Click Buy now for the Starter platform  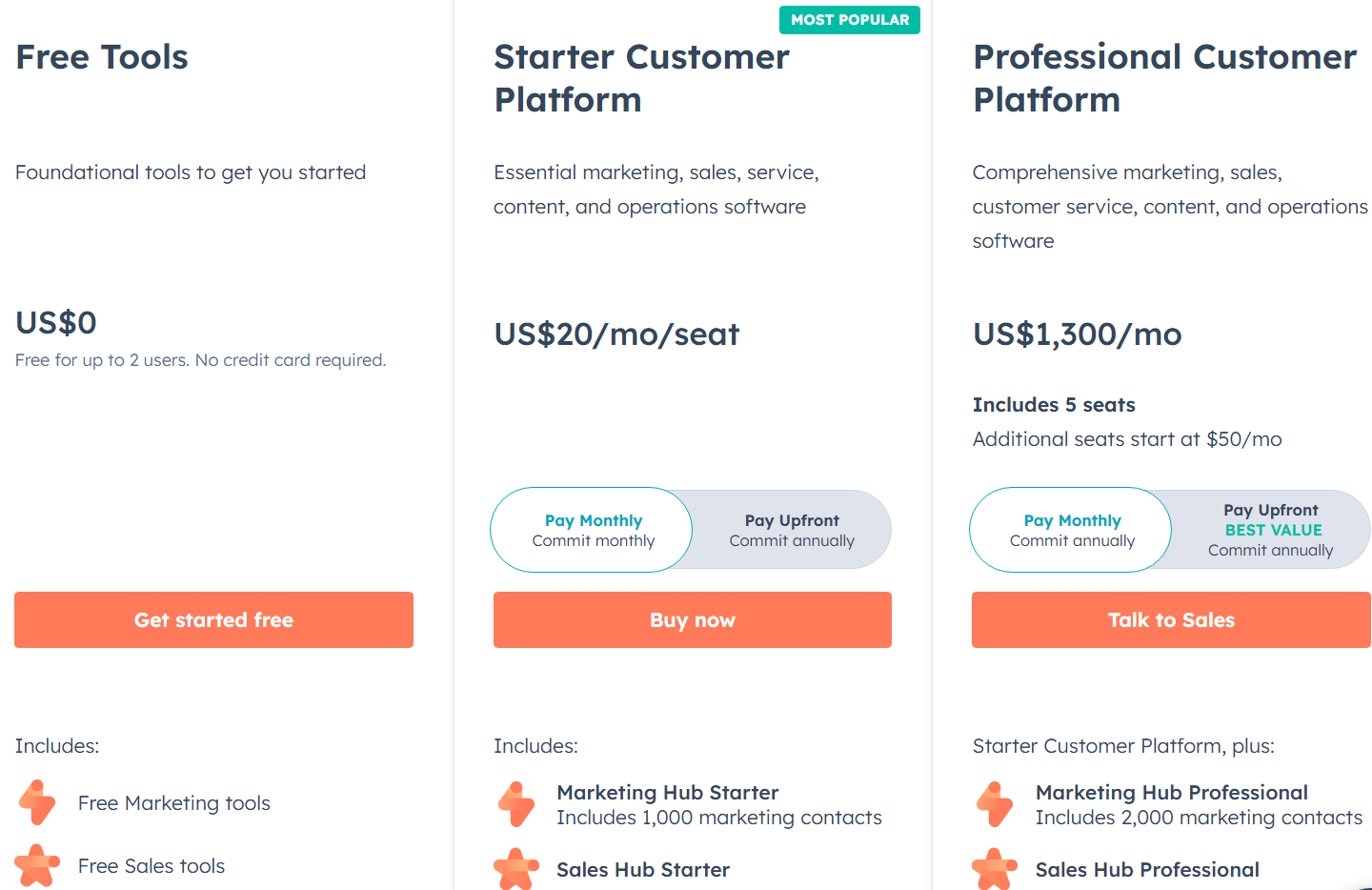pos(692,620)
